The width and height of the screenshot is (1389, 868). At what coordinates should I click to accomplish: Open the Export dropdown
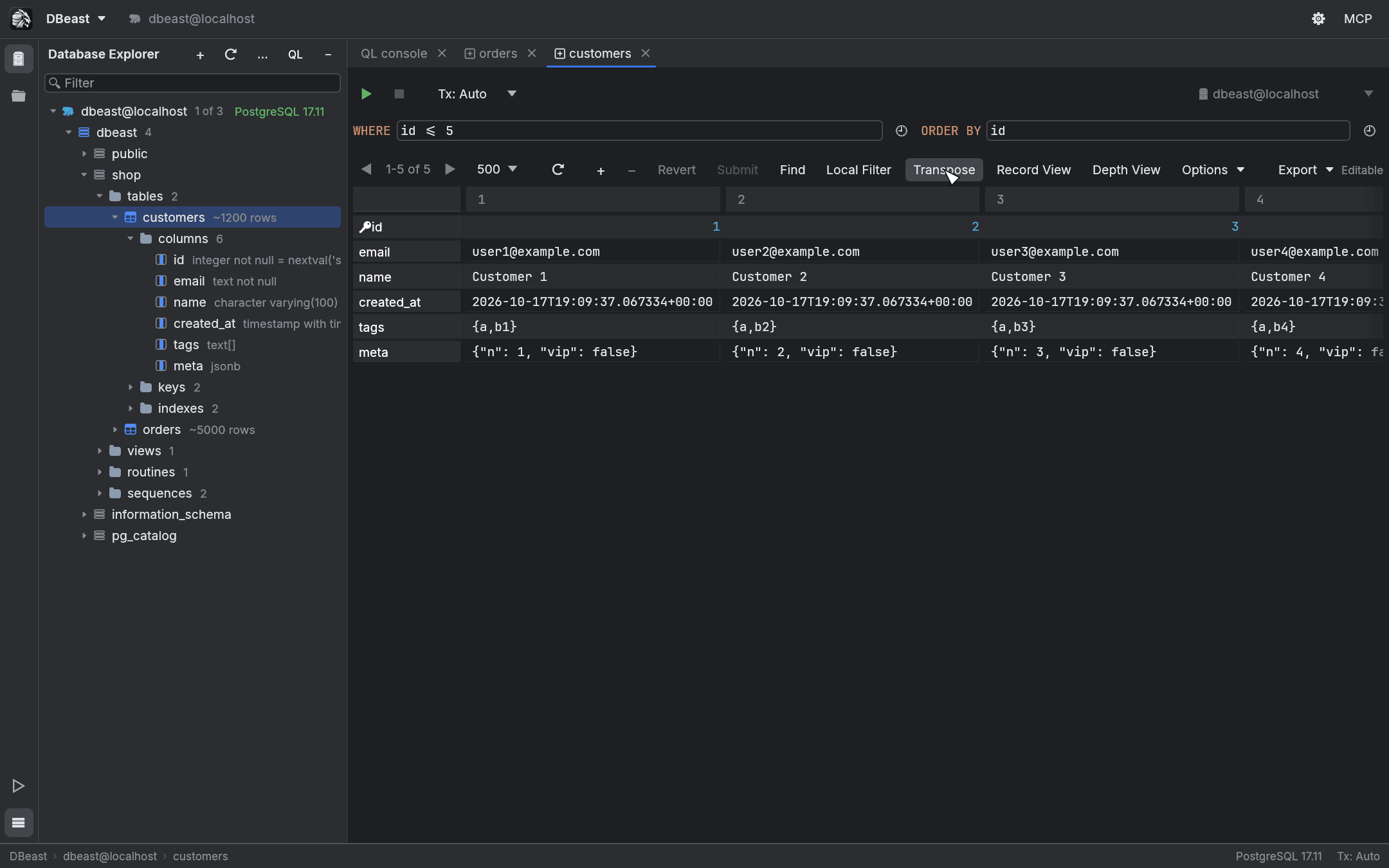click(x=1305, y=170)
